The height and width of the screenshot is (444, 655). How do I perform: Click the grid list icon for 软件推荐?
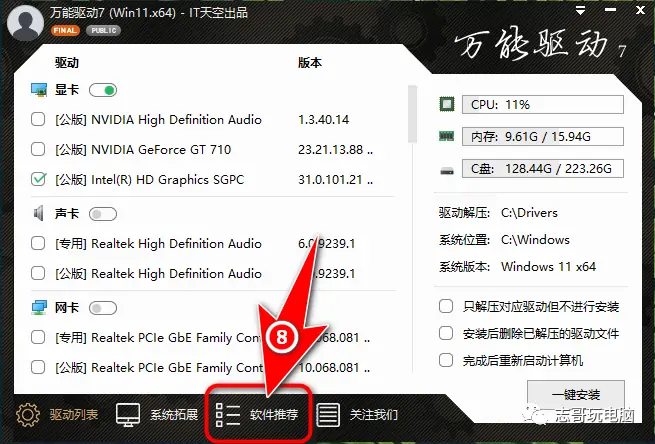pos(228,414)
